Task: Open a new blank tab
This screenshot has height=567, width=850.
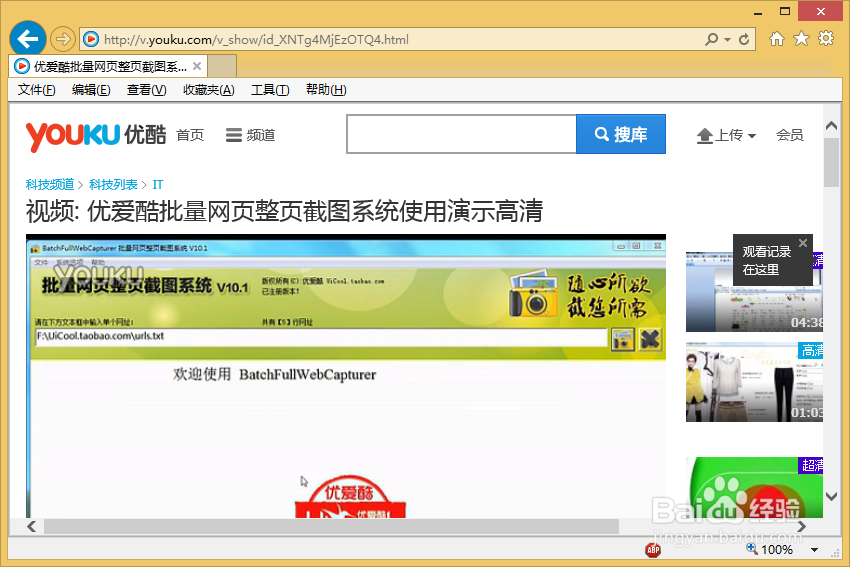Action: pos(222,66)
